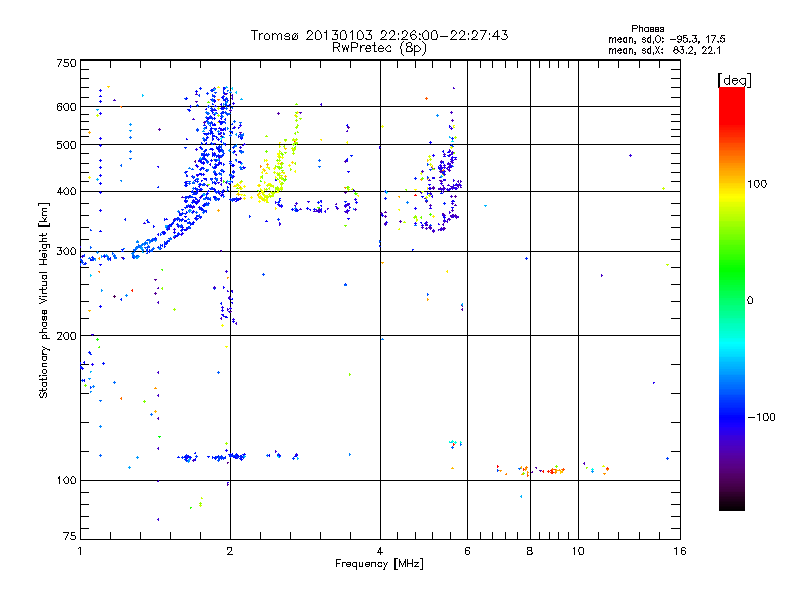Click the x-axis tick label '16'
Screen dimensions: 800x600
point(680,551)
